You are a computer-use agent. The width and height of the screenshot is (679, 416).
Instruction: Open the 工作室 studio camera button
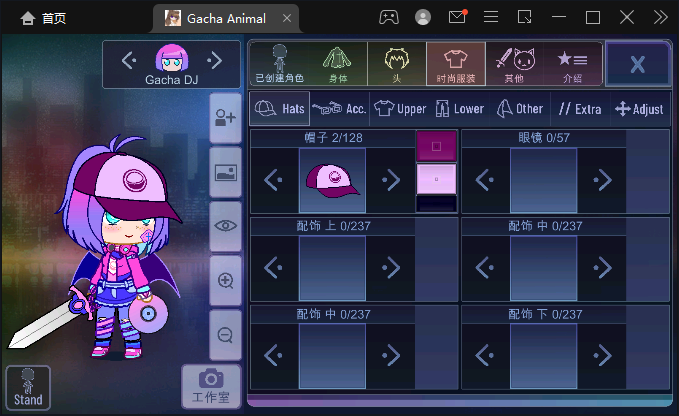click(211, 387)
